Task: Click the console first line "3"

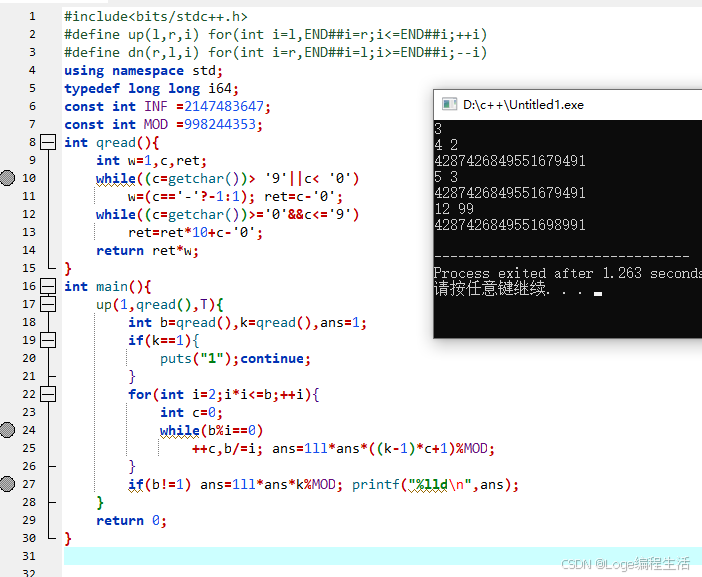Action: tap(438, 129)
